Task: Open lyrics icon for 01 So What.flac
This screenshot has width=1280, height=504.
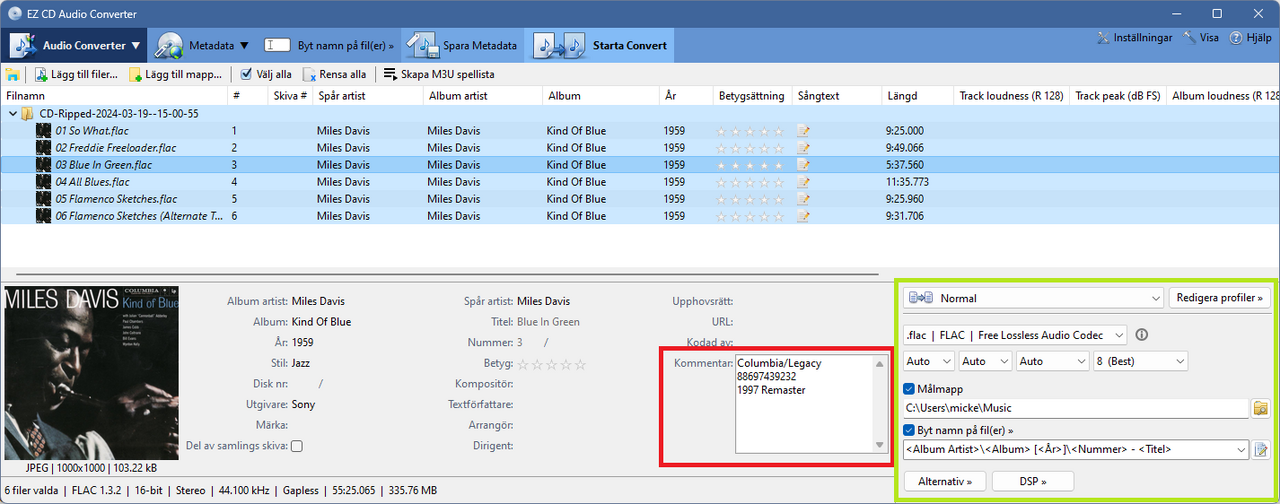Action: pos(803,131)
